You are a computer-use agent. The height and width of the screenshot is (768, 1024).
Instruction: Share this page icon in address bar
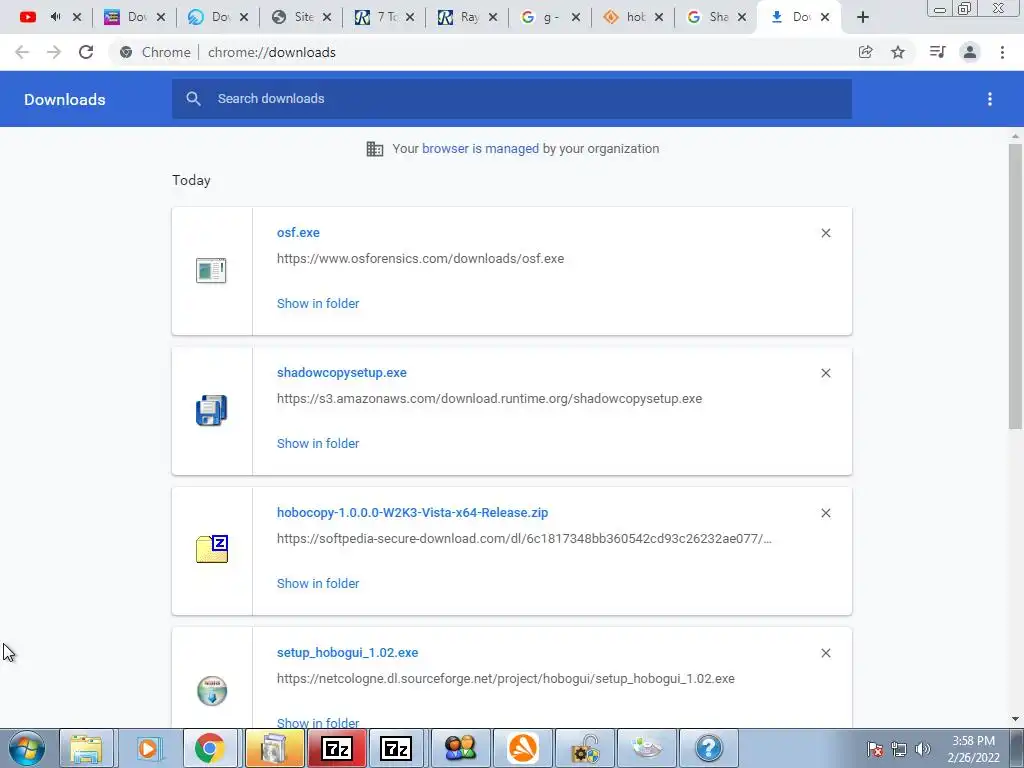tap(865, 52)
